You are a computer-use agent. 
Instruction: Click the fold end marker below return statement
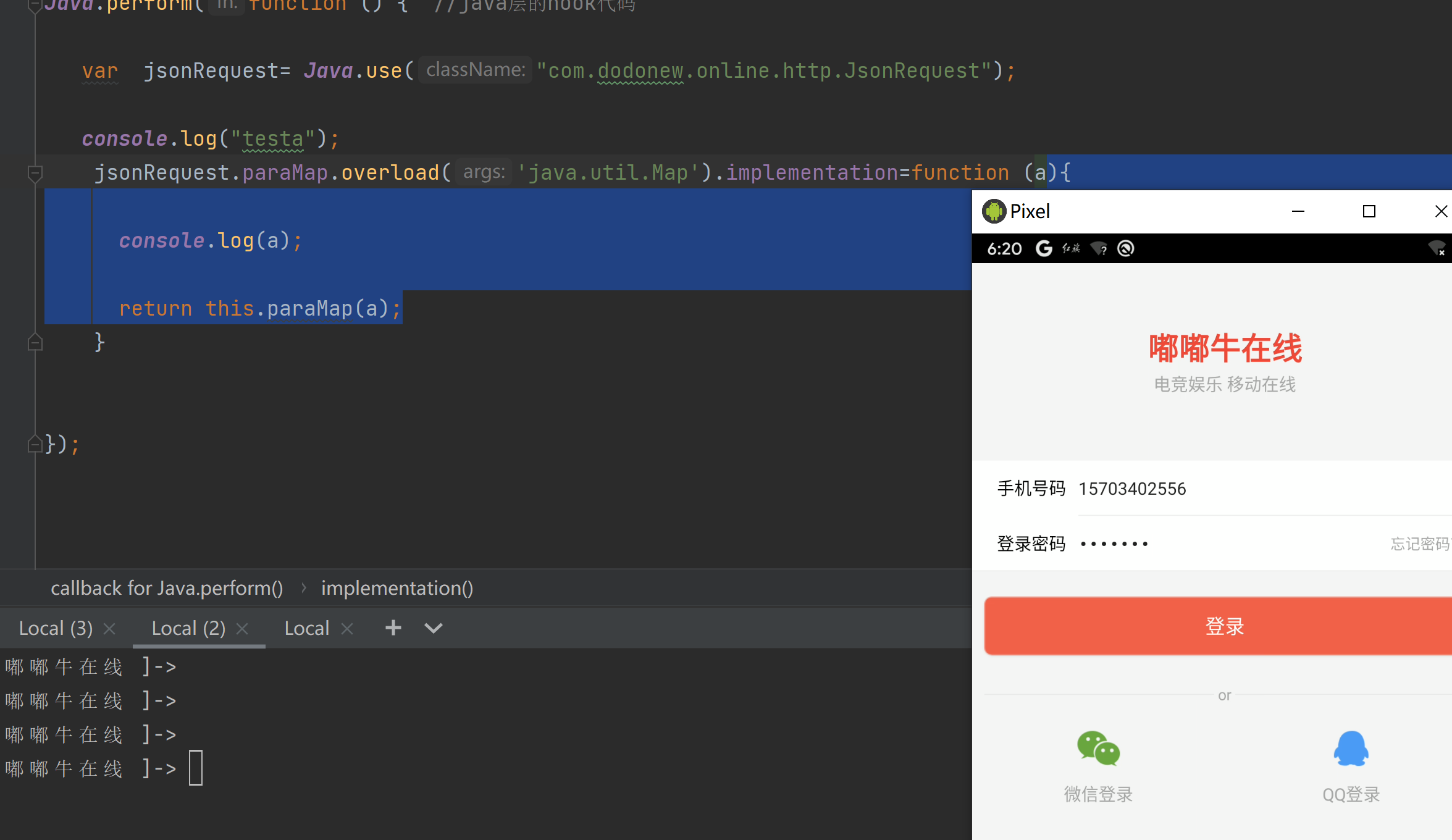(x=35, y=342)
